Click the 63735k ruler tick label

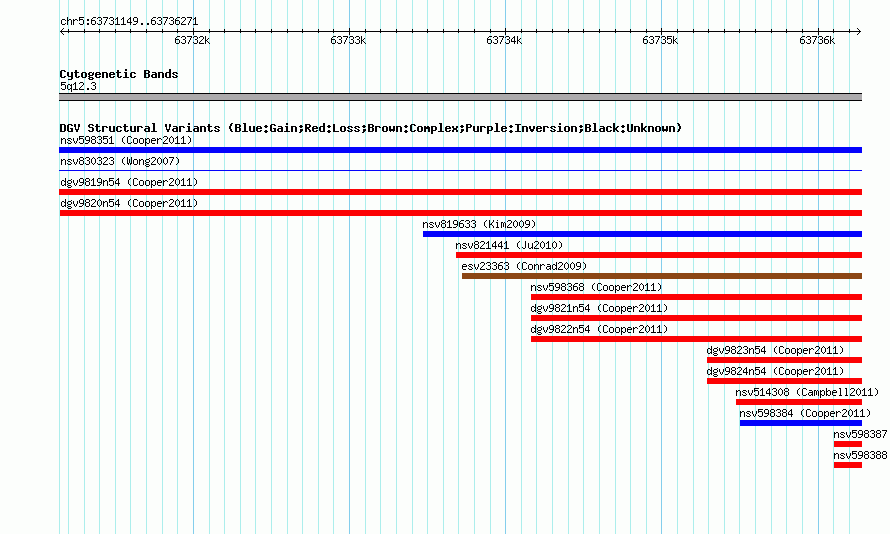point(660,40)
